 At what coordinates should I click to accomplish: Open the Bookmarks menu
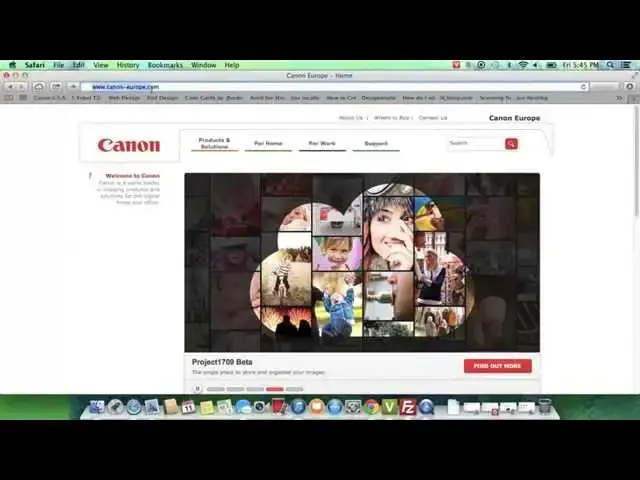[x=165, y=65]
